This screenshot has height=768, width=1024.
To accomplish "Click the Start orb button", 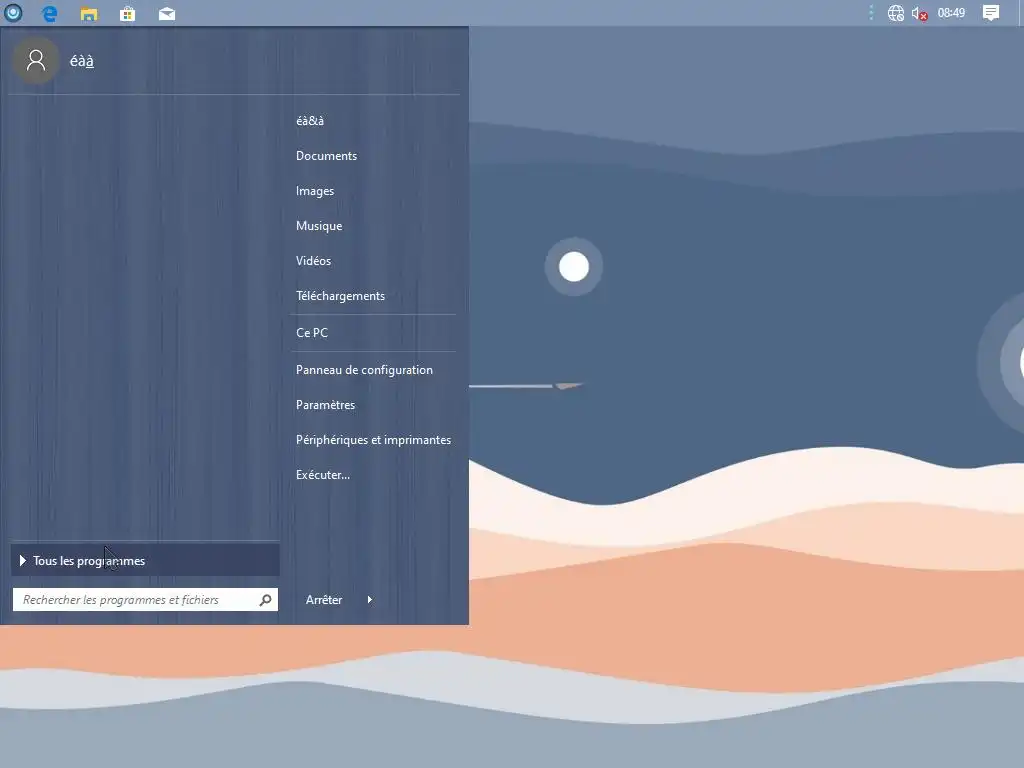I will click(13, 12).
